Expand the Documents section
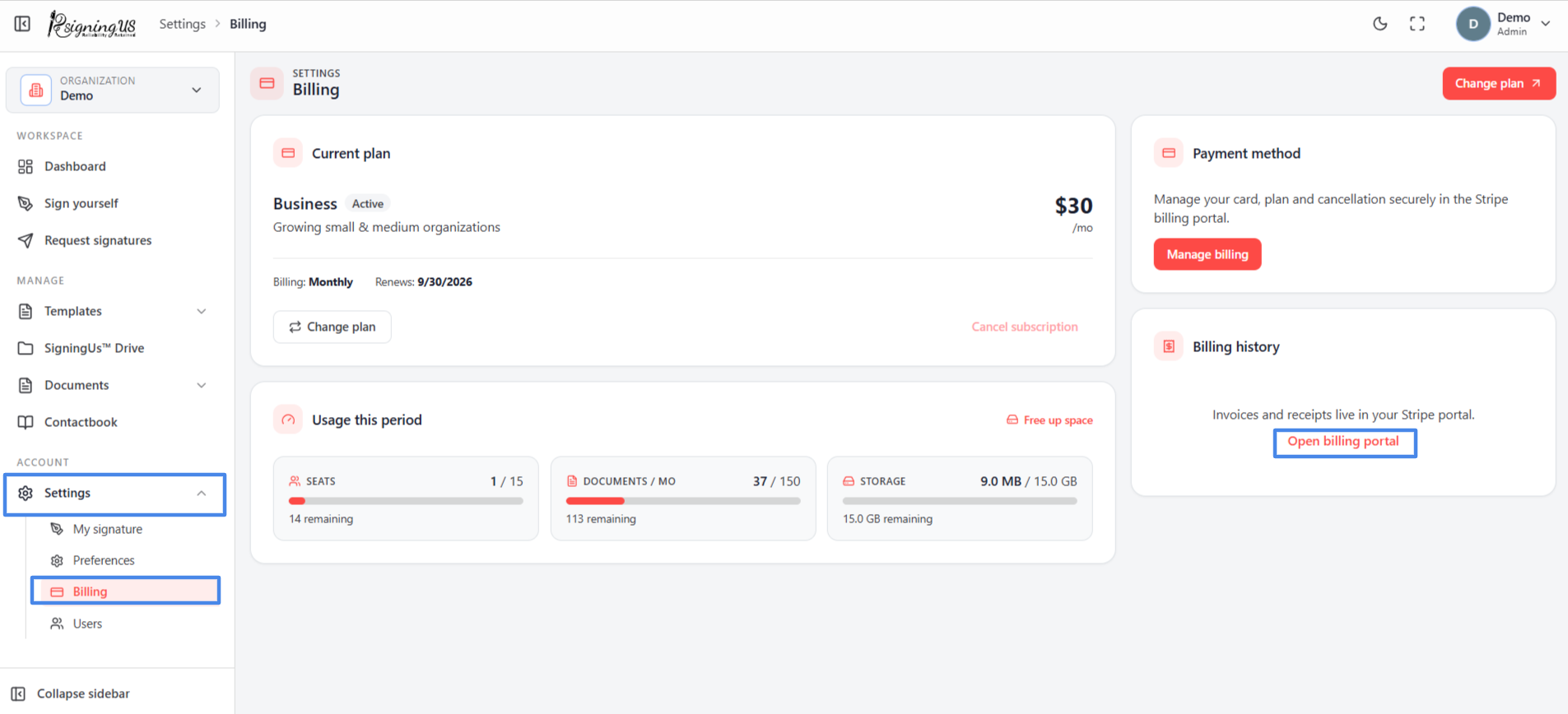Image resolution: width=1568 pixels, height=714 pixels. pos(113,385)
